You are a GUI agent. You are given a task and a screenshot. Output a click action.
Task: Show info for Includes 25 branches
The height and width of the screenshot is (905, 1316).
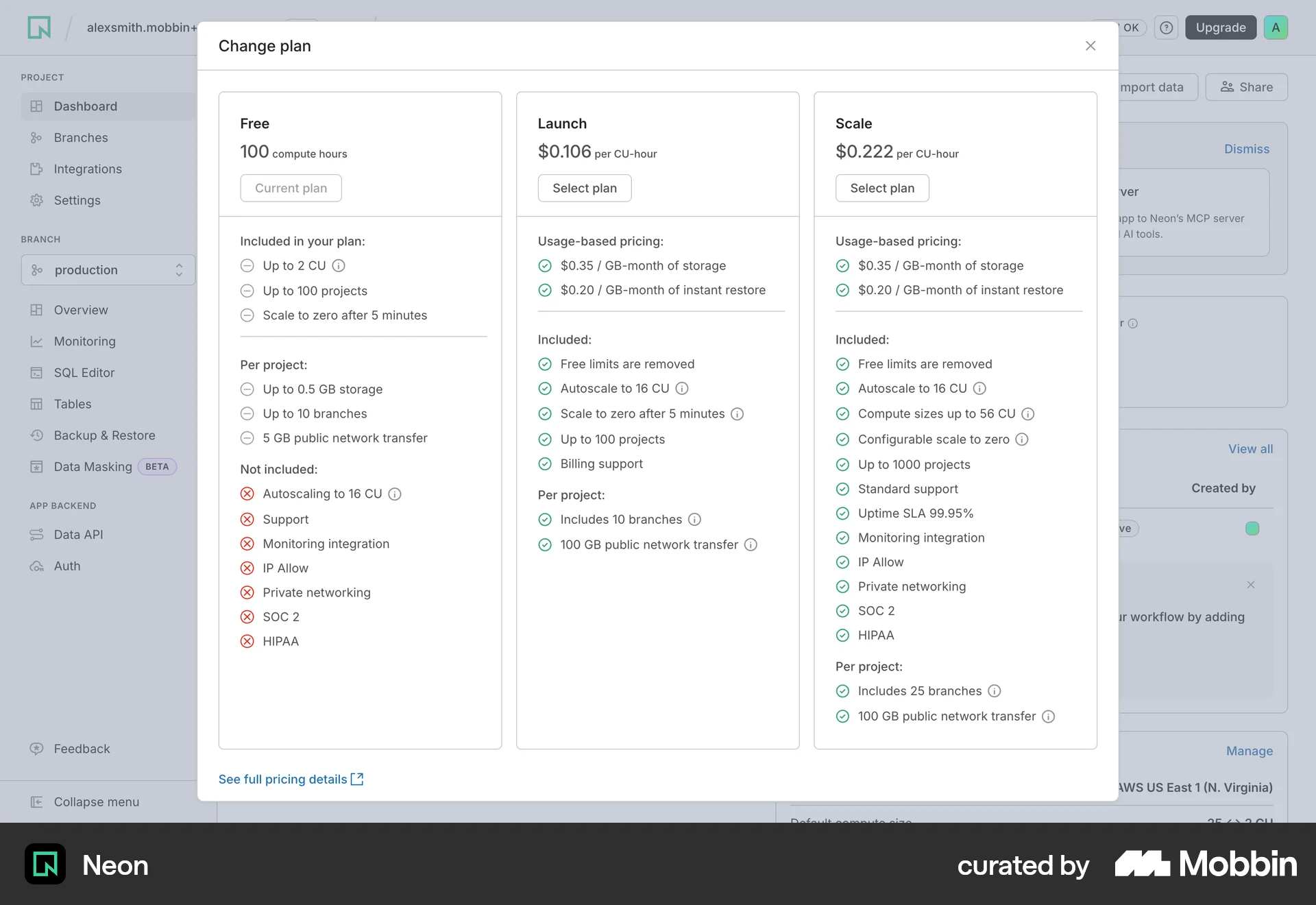pos(995,691)
